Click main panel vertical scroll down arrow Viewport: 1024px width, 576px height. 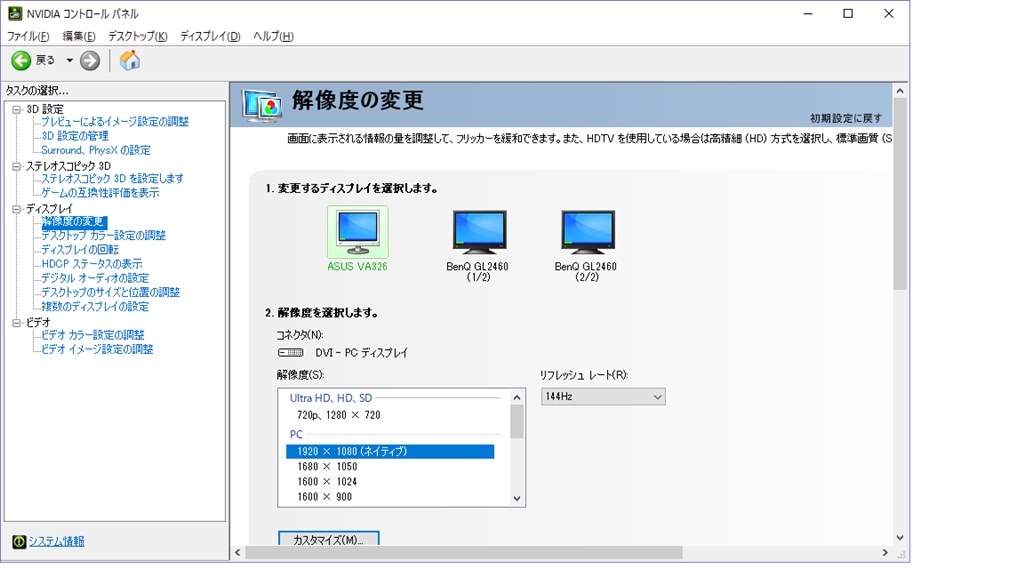click(900, 538)
